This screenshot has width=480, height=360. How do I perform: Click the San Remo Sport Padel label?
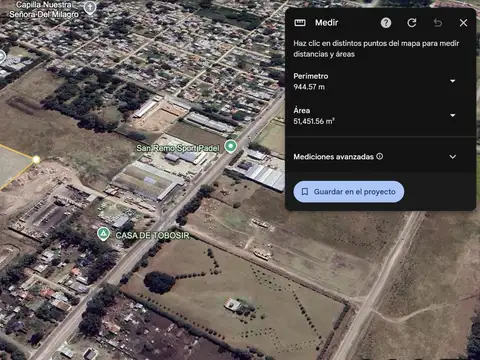[178, 148]
